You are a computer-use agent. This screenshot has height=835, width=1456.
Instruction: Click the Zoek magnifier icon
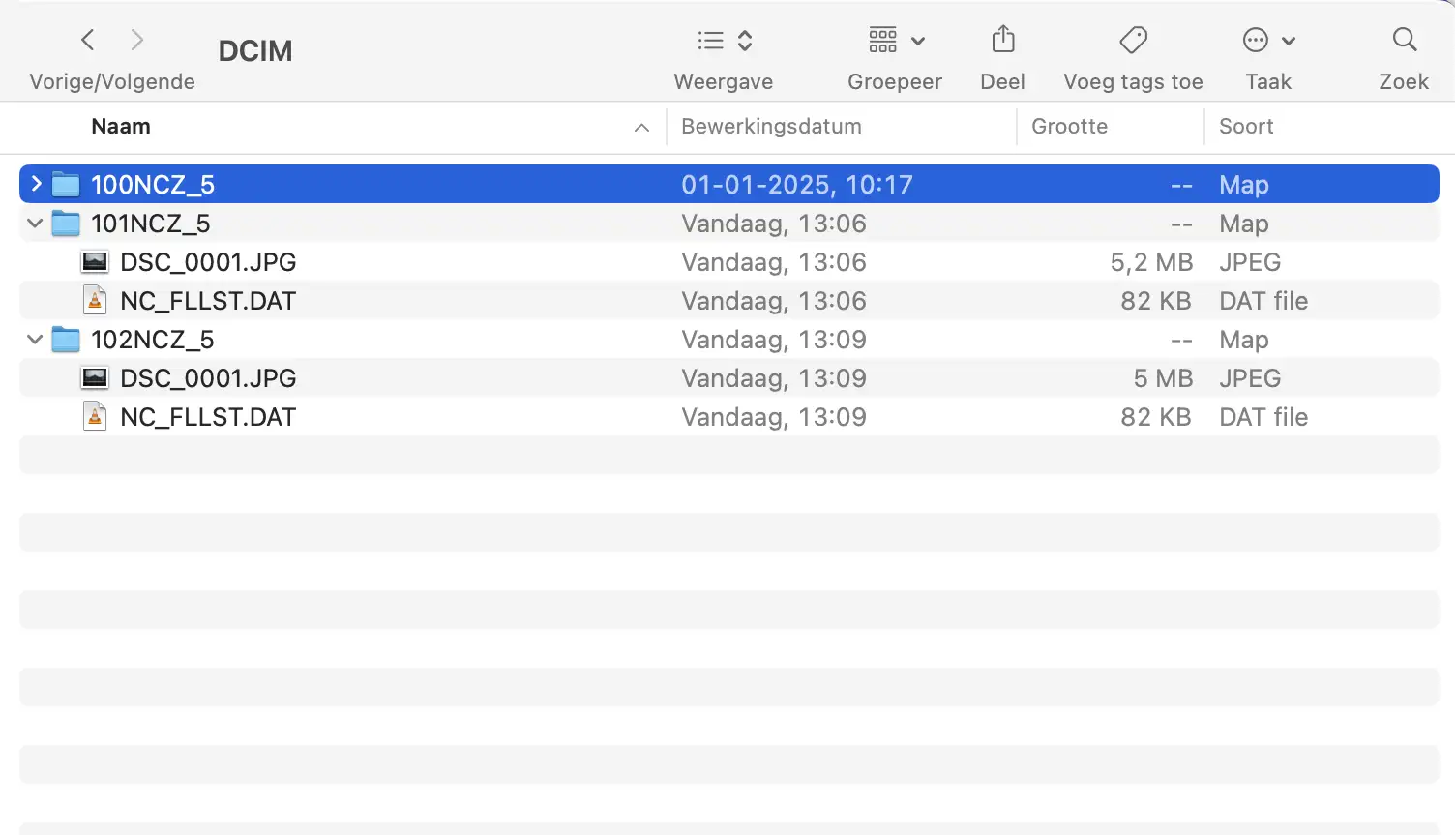[x=1404, y=40]
